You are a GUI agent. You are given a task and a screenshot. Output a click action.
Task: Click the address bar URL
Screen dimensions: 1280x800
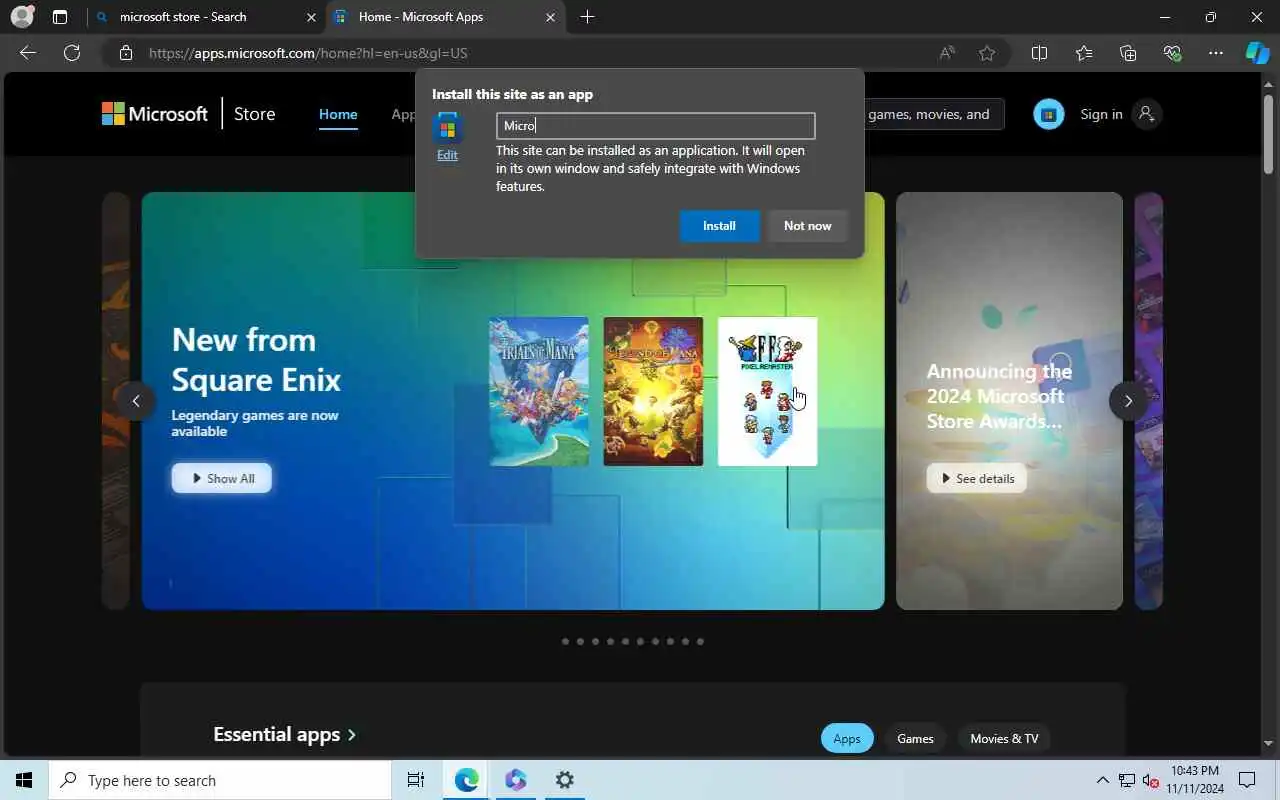click(x=308, y=53)
